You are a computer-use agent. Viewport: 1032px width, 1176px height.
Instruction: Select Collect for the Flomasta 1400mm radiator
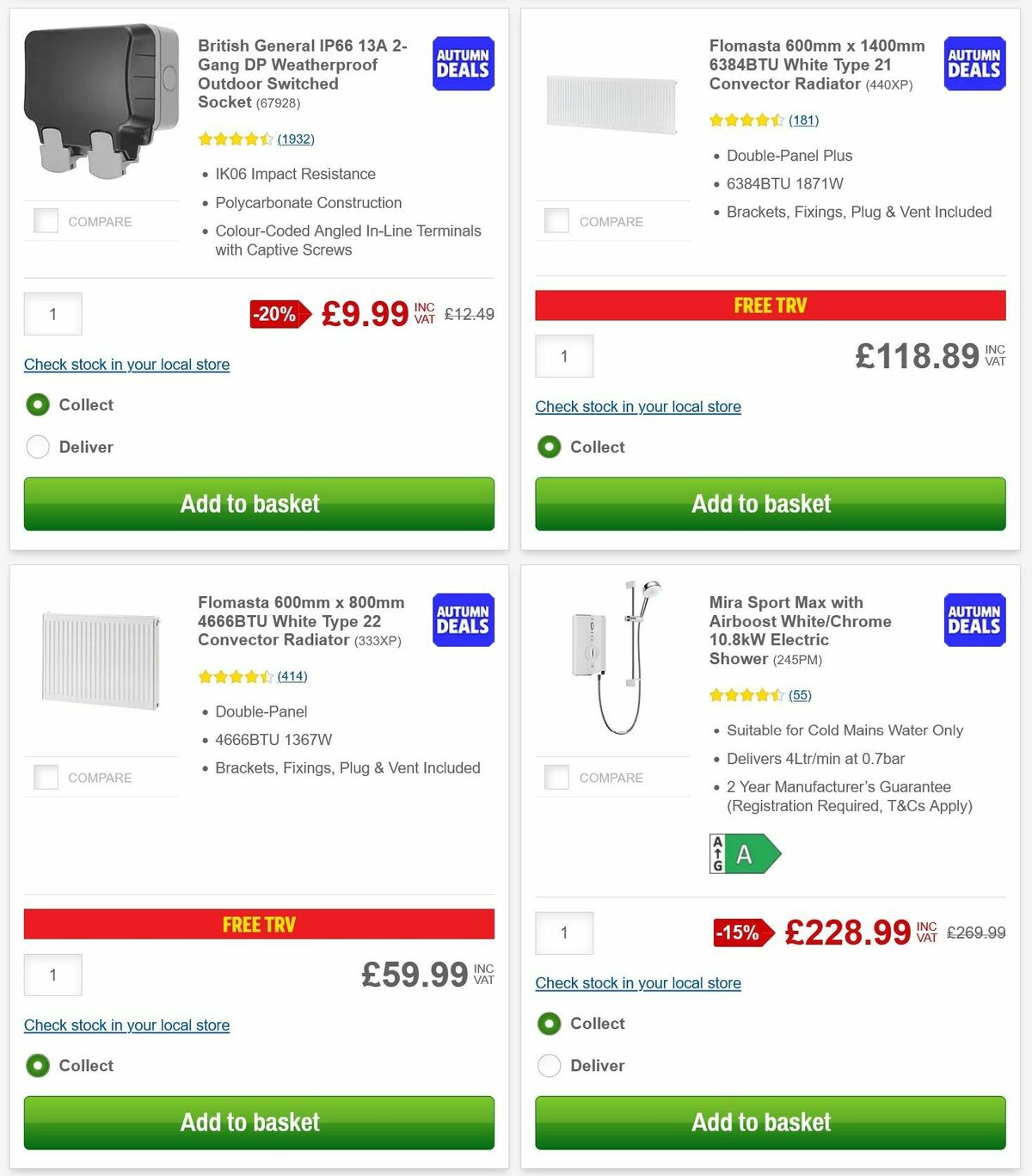click(550, 446)
